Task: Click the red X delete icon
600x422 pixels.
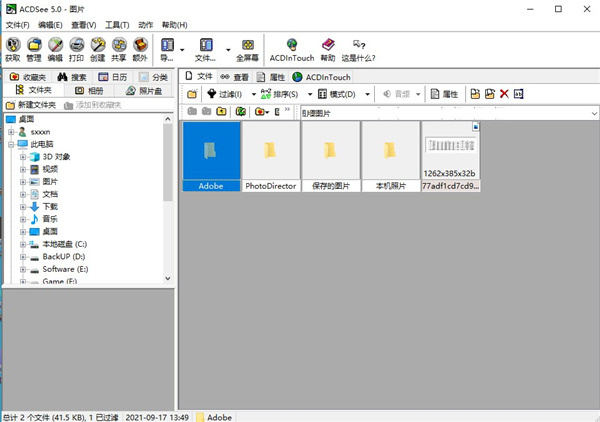Action: click(x=504, y=94)
